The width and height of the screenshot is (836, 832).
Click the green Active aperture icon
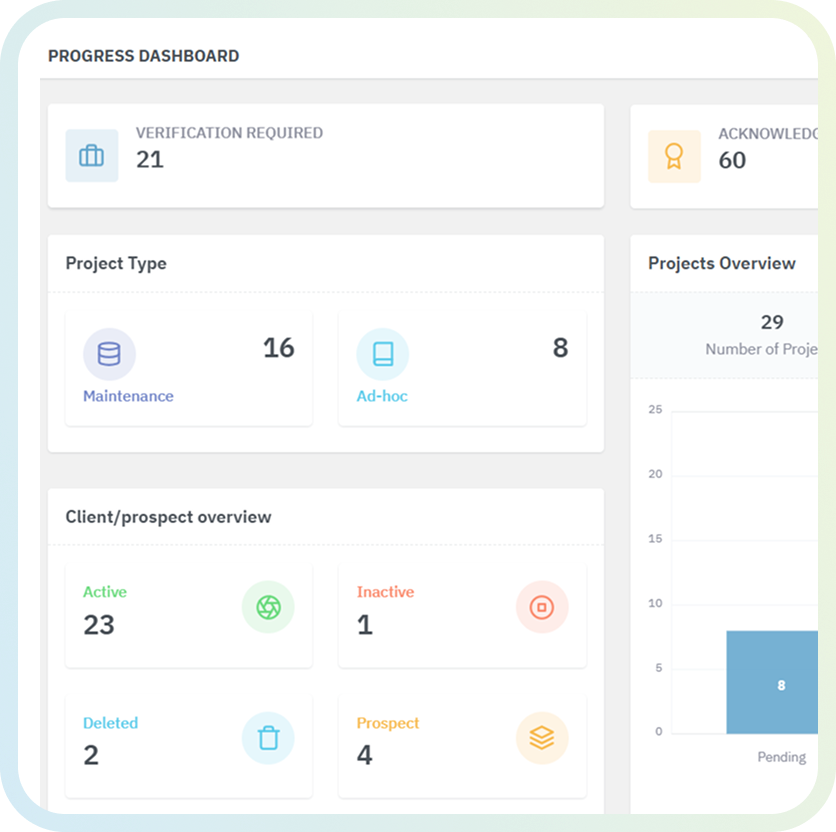tap(268, 607)
